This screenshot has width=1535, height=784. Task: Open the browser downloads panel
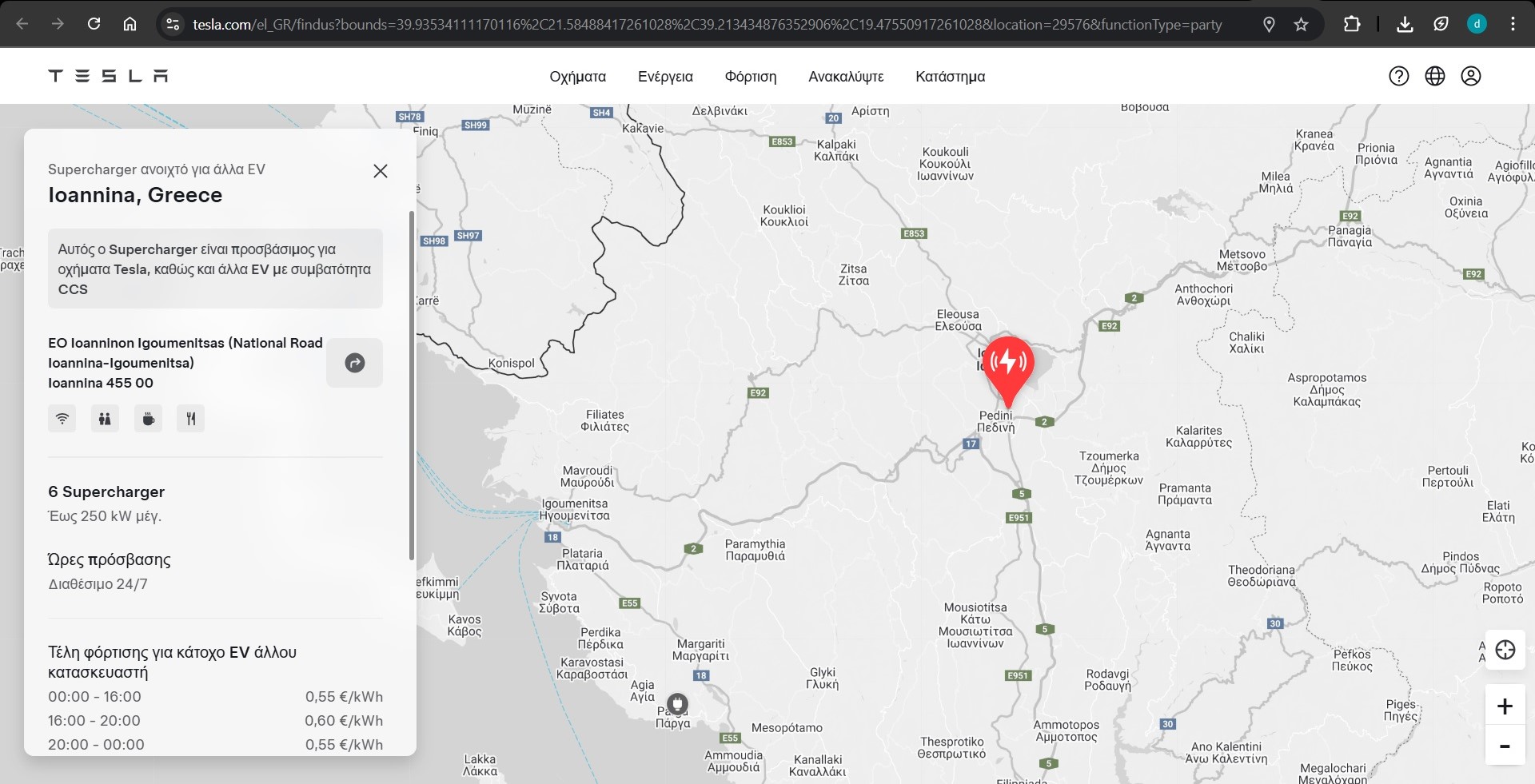[1405, 24]
